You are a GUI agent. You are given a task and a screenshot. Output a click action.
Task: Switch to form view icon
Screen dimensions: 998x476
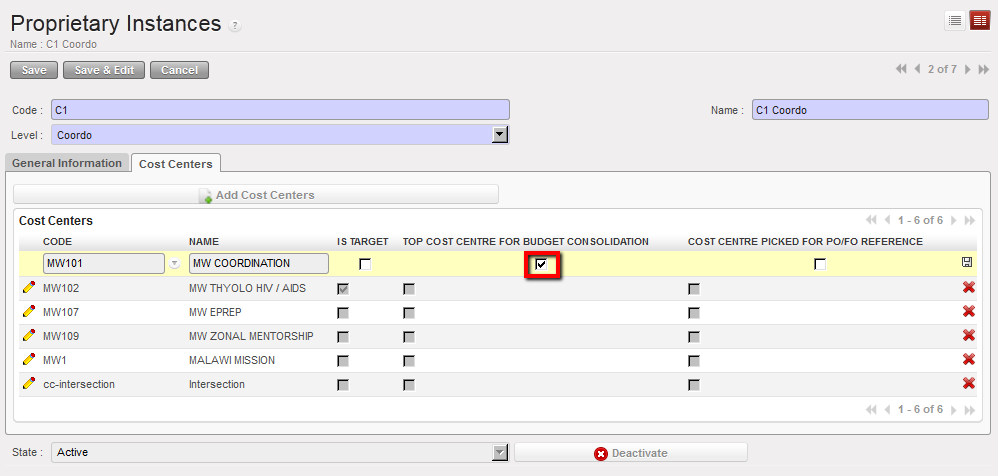tap(979, 21)
